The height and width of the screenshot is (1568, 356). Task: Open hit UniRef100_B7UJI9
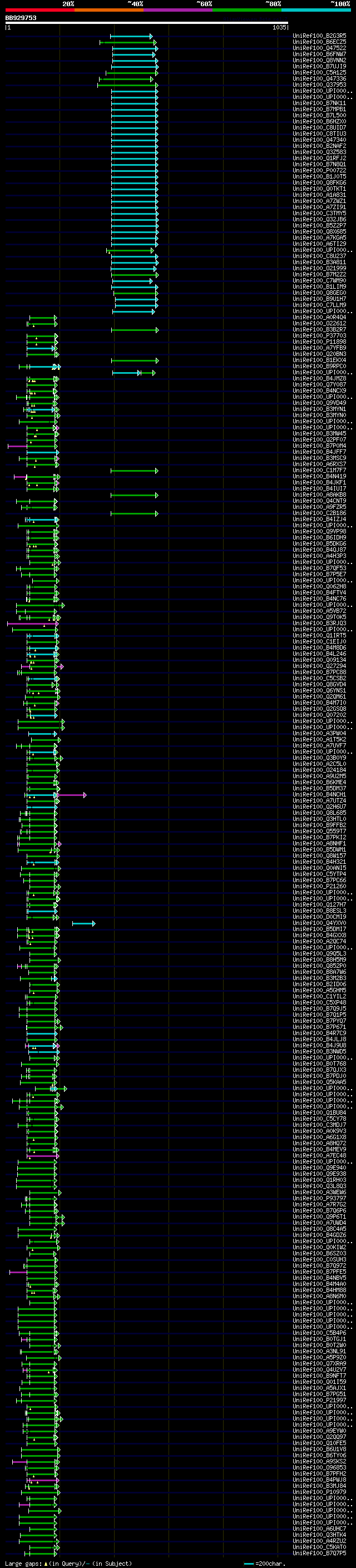click(319, 66)
